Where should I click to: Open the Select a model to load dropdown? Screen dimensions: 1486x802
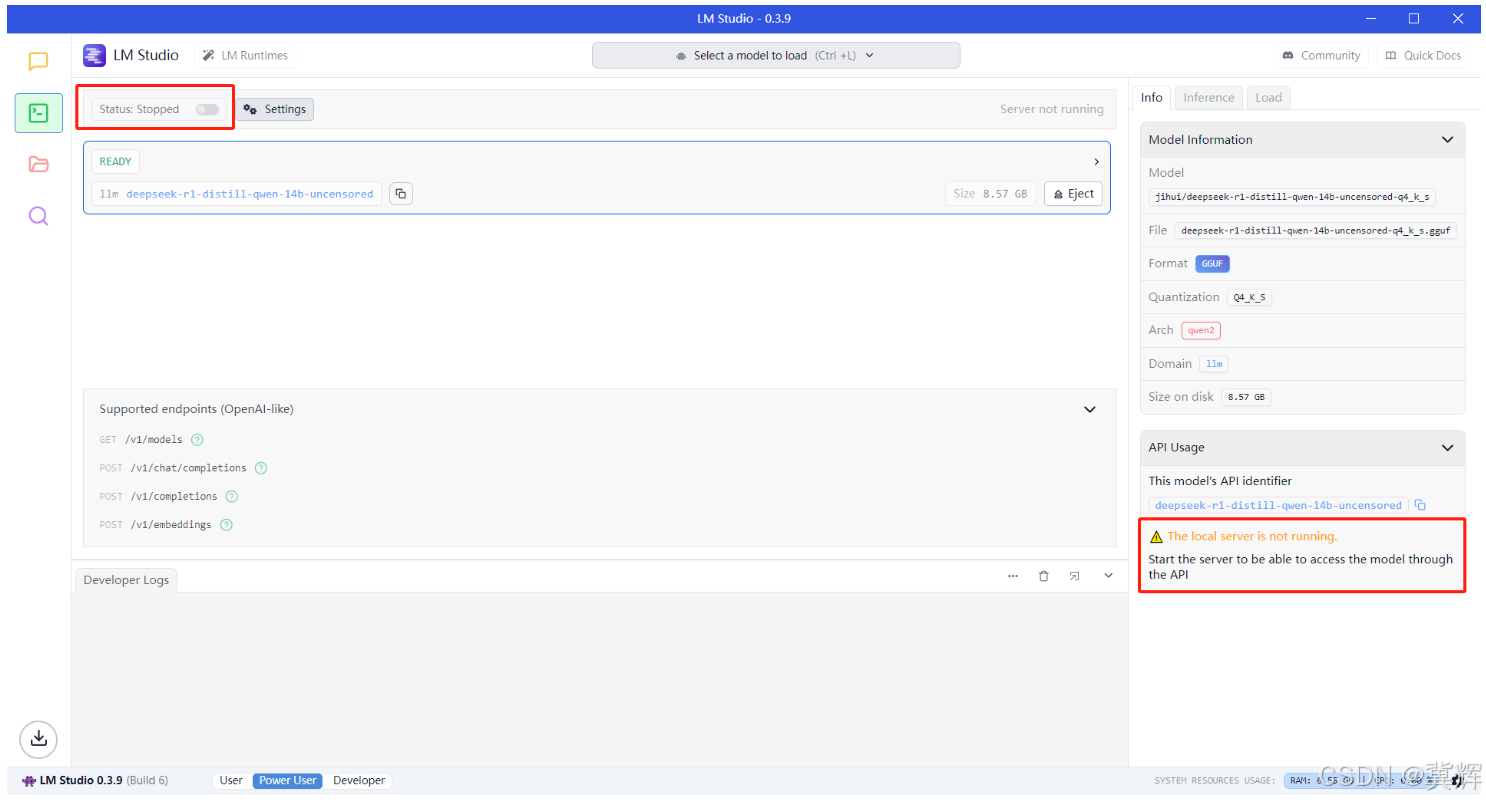click(776, 56)
